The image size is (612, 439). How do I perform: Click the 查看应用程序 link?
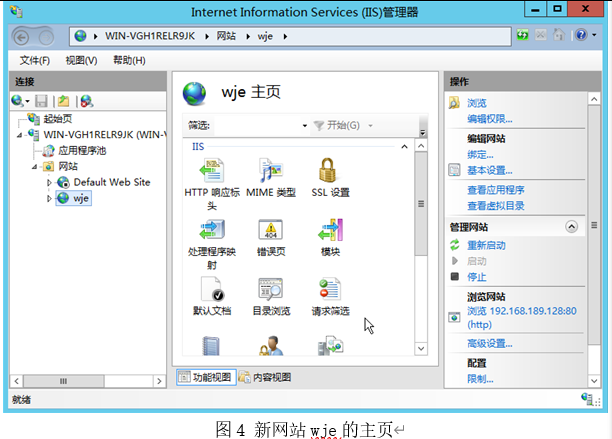click(496, 190)
